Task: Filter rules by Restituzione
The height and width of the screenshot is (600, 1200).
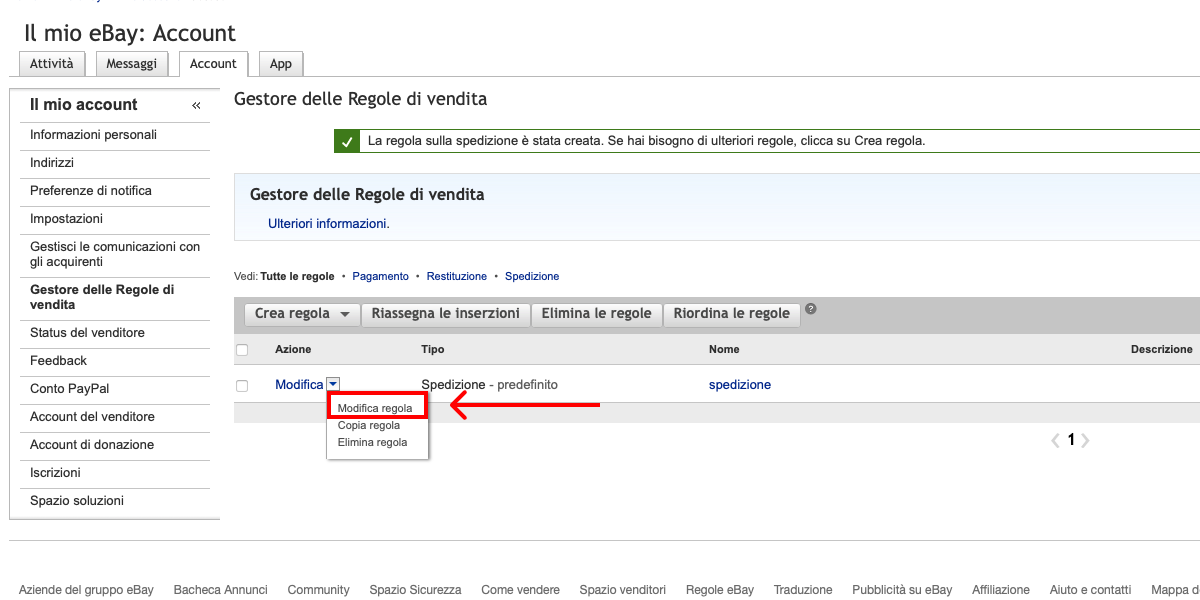Action: click(457, 276)
